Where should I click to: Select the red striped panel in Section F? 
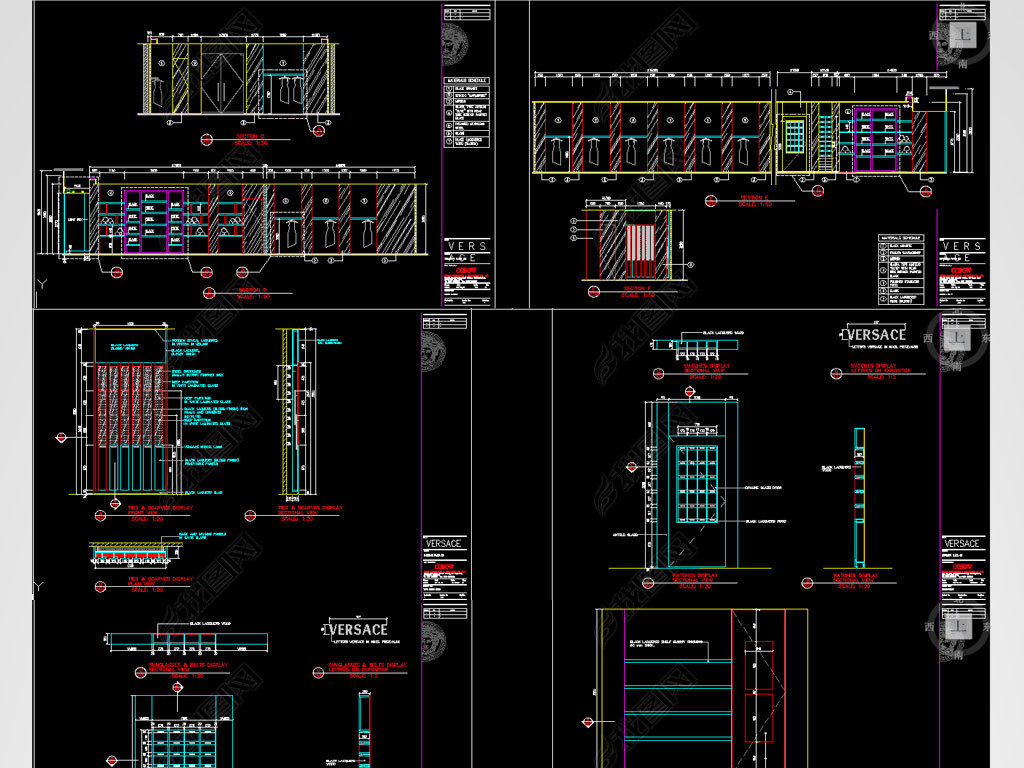click(x=639, y=251)
